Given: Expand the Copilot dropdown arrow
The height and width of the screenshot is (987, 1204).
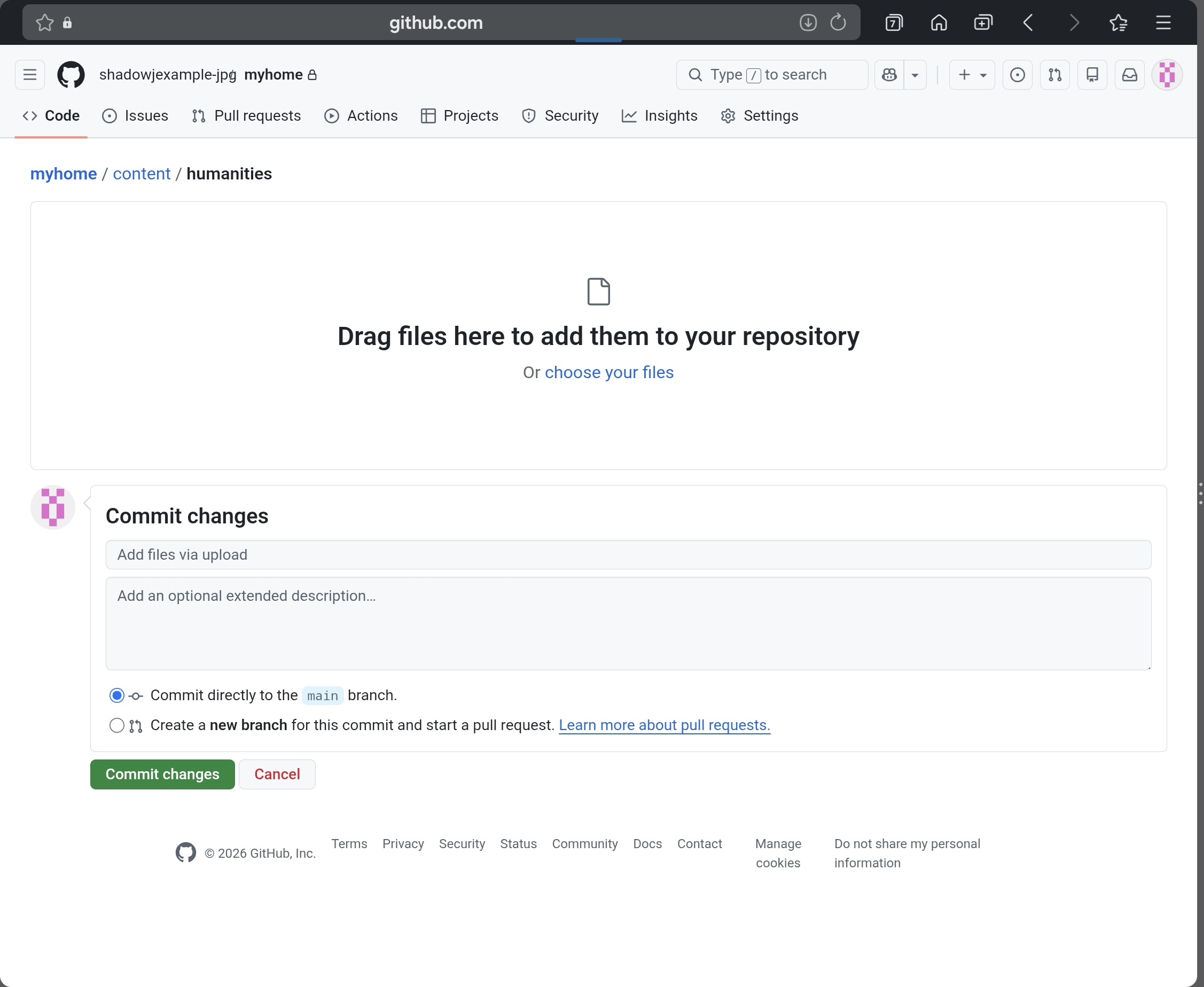Looking at the screenshot, I should pos(914,74).
